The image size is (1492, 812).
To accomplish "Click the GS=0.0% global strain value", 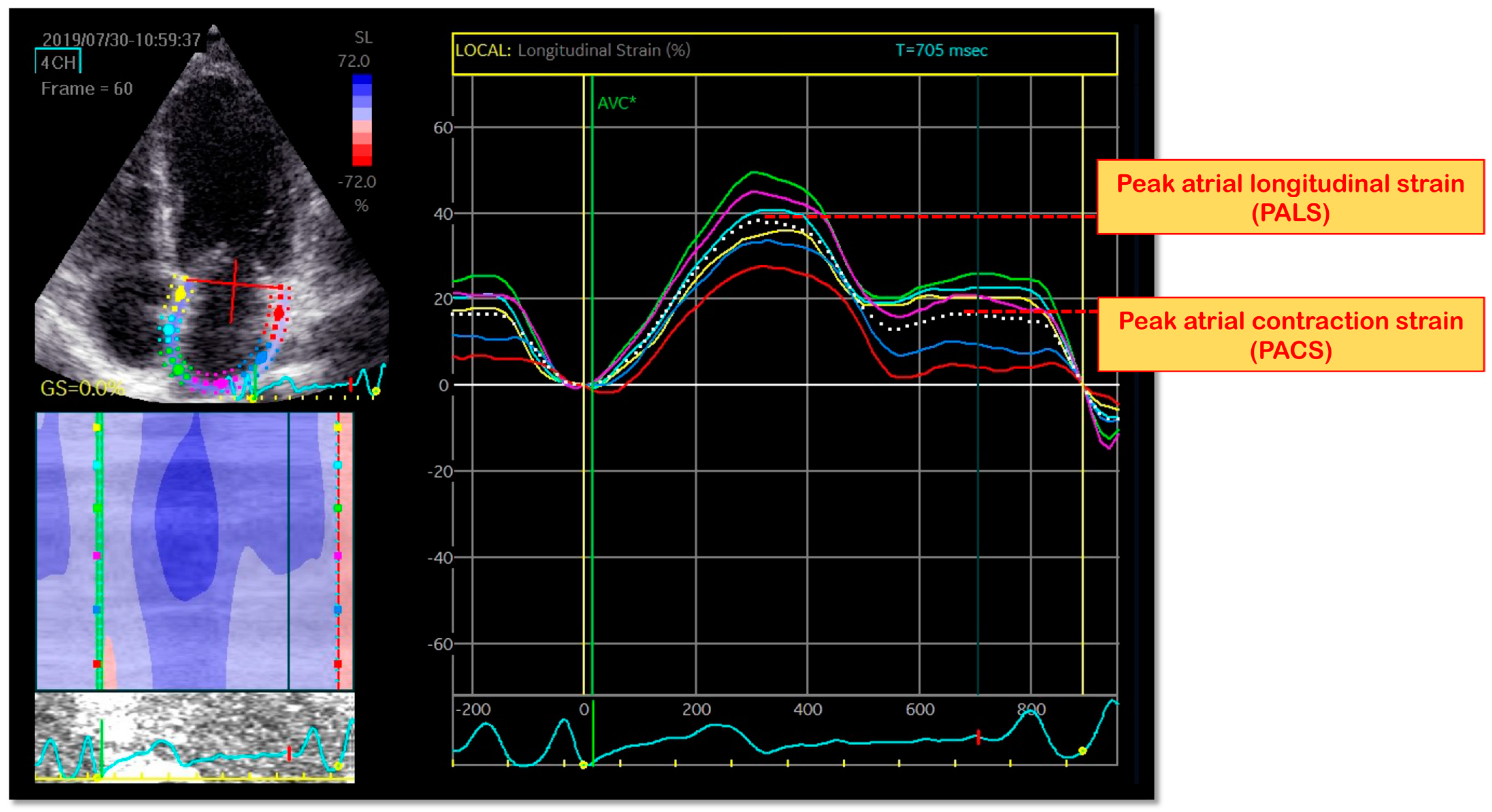I will (x=83, y=388).
